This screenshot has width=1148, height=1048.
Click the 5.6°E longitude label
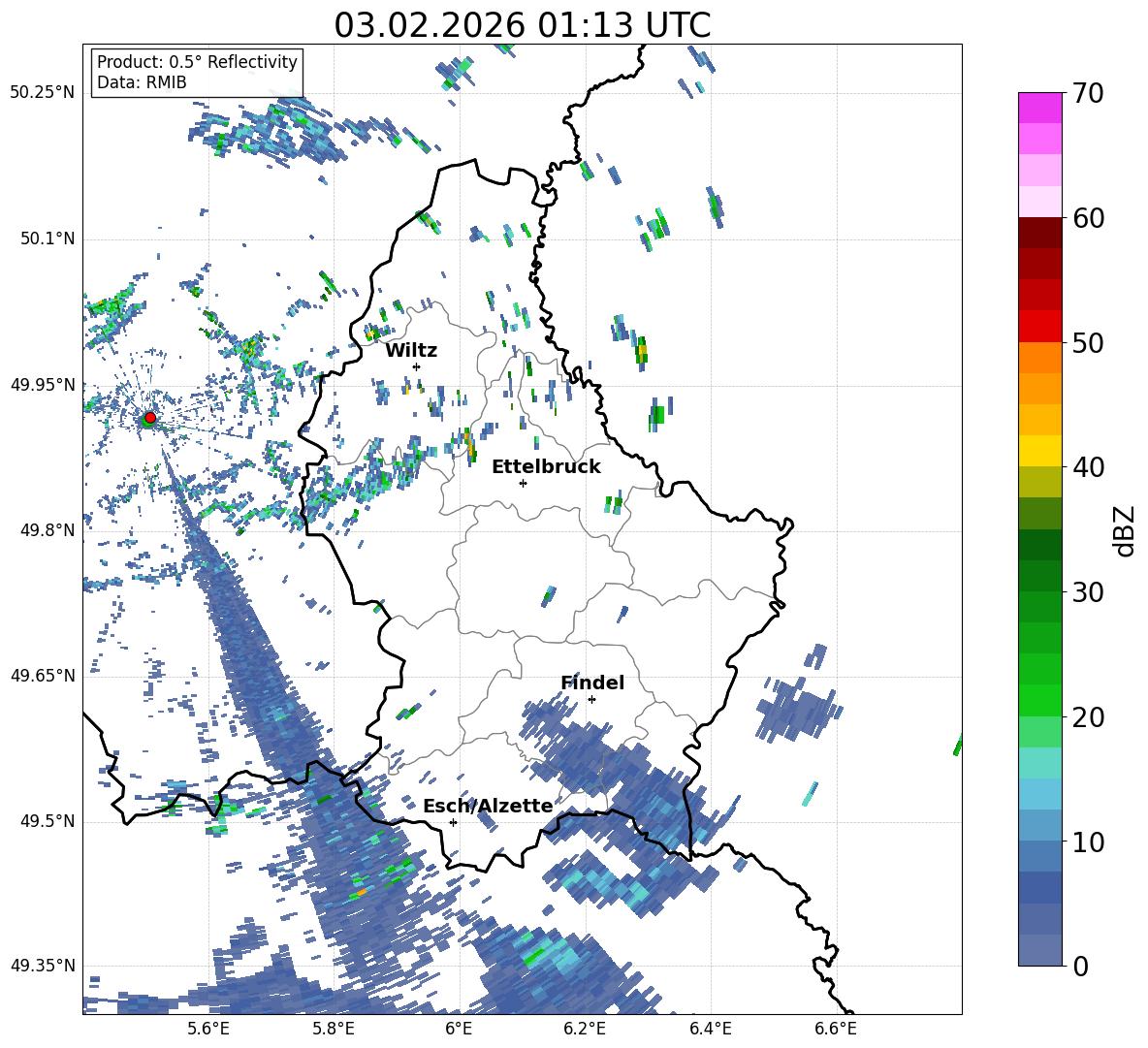[x=208, y=1029]
